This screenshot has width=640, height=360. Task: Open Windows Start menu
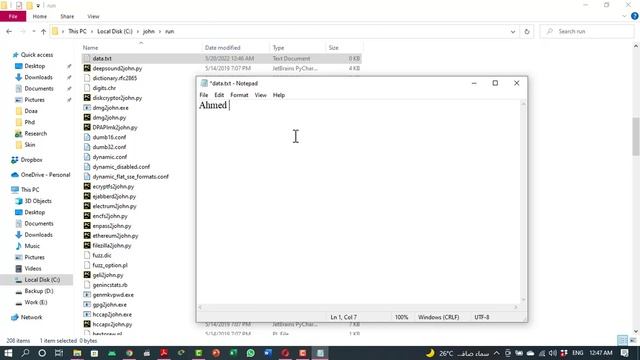tap(8, 353)
